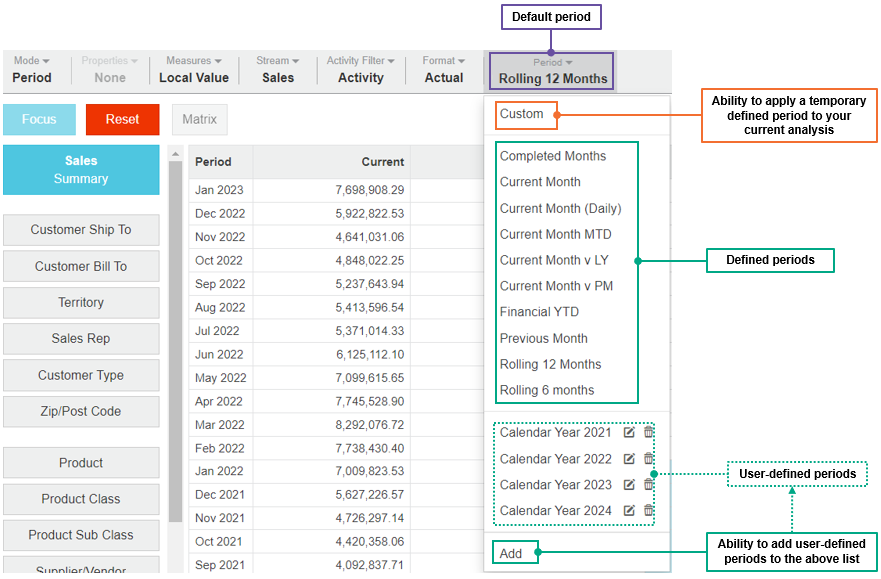Screen dimensions: 881x579
Task: Select Rolling 12 Months in the list
Action: click(x=550, y=364)
